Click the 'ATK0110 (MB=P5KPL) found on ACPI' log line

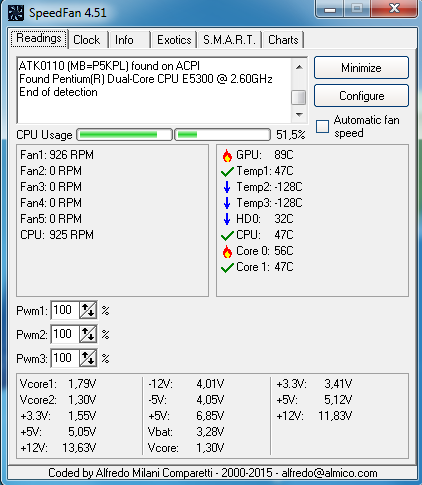[109, 66]
